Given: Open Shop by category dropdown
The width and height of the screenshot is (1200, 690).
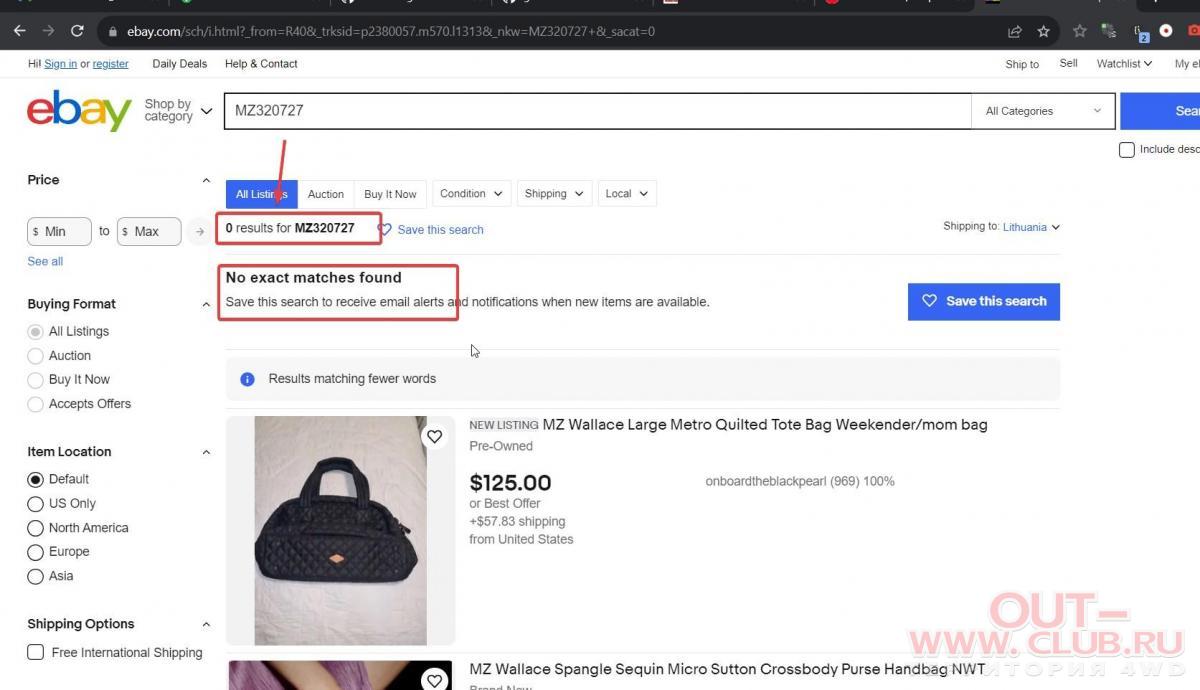Looking at the screenshot, I should tap(178, 110).
